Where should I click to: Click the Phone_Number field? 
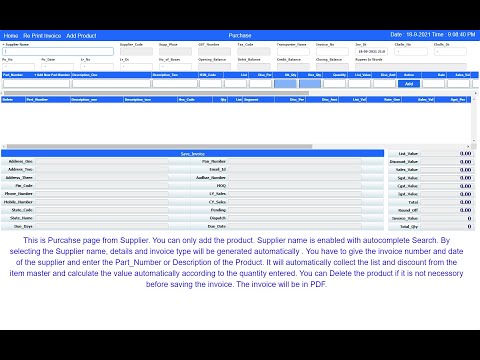(x=102, y=194)
